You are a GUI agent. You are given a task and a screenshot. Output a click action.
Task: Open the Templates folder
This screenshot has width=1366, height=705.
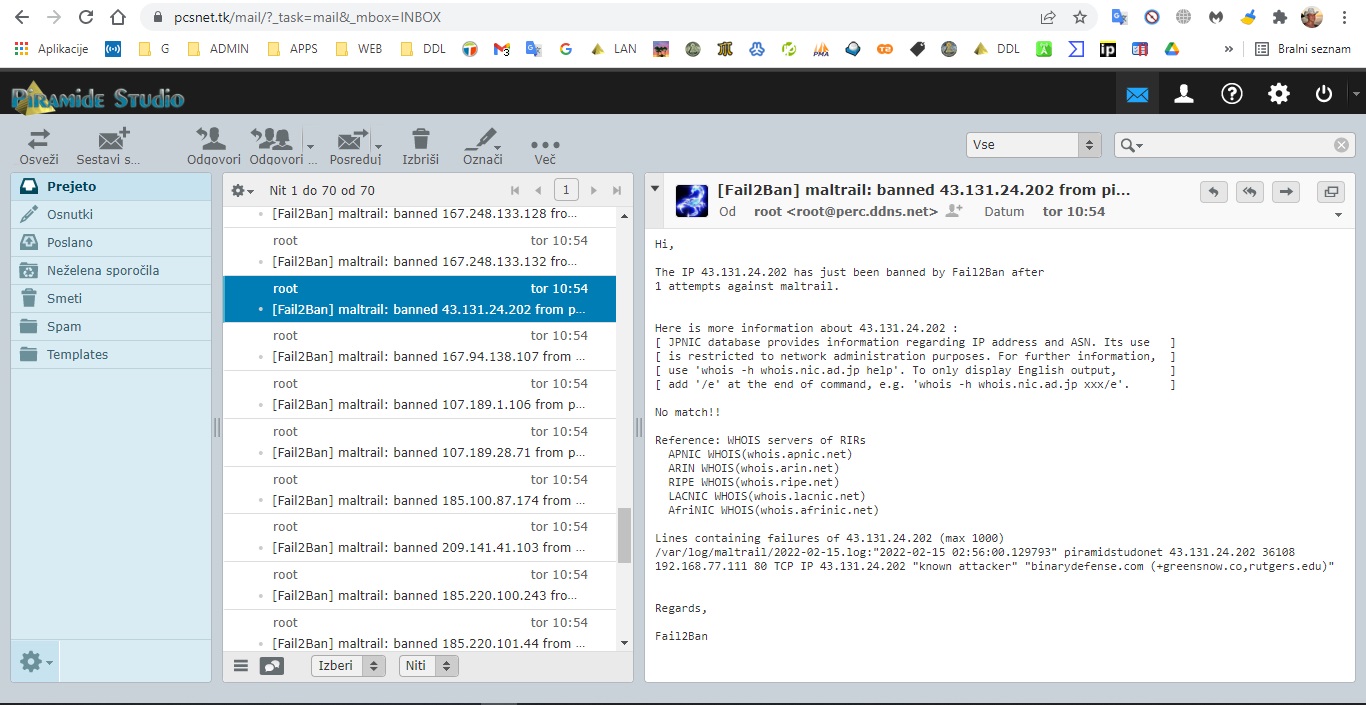pyautogui.click(x=111, y=355)
